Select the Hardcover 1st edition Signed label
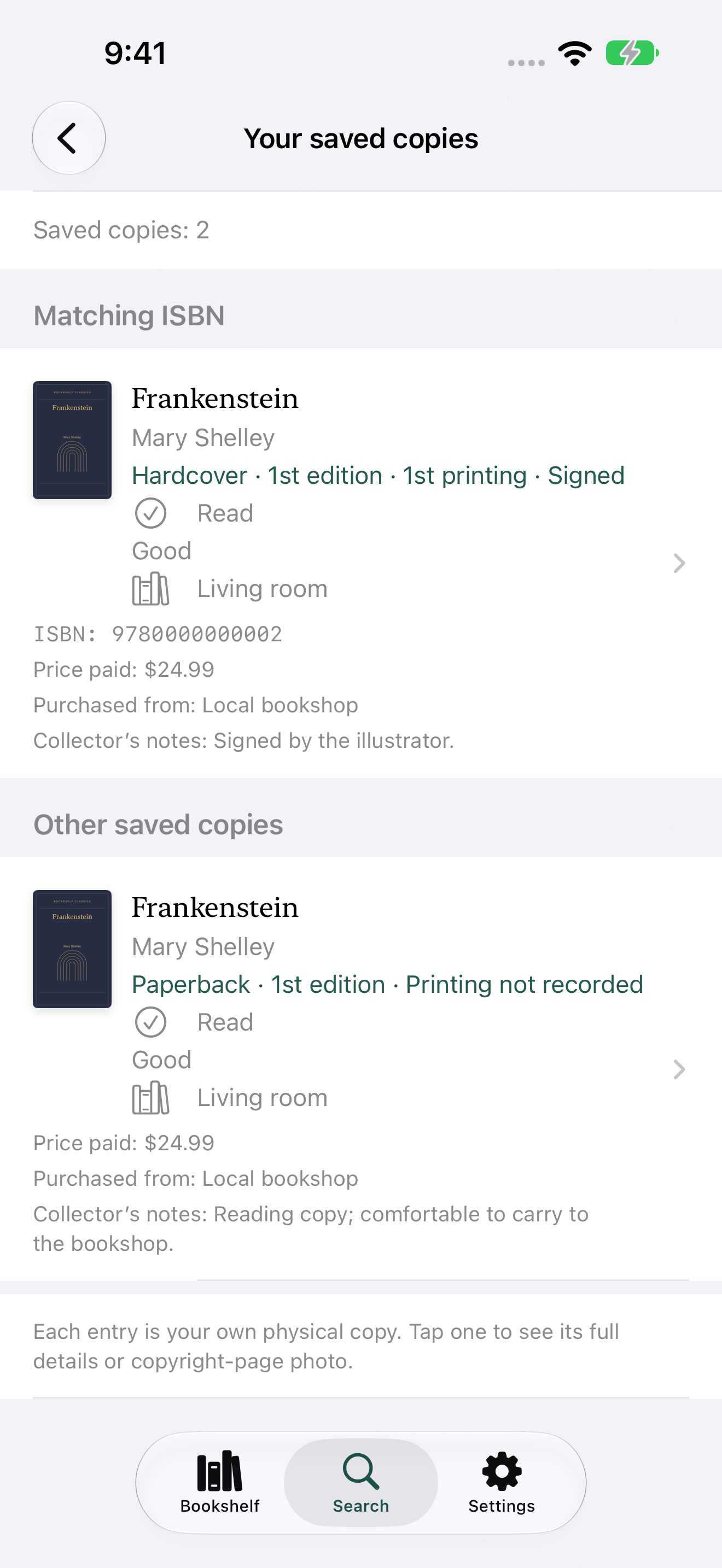Viewport: 722px width, 1568px height. tap(378, 476)
